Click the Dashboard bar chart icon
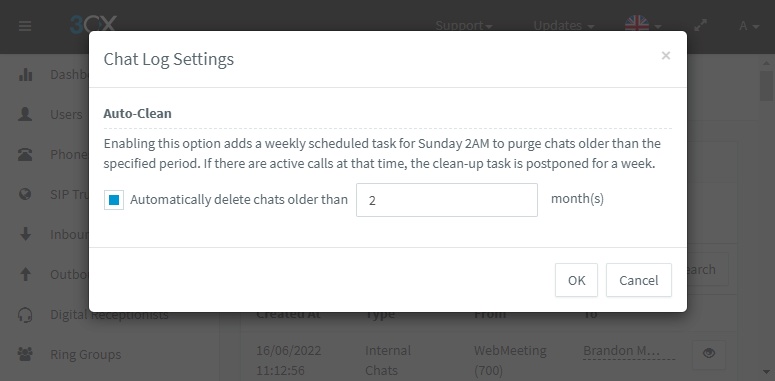This screenshot has height=381, width=775. click(25, 75)
